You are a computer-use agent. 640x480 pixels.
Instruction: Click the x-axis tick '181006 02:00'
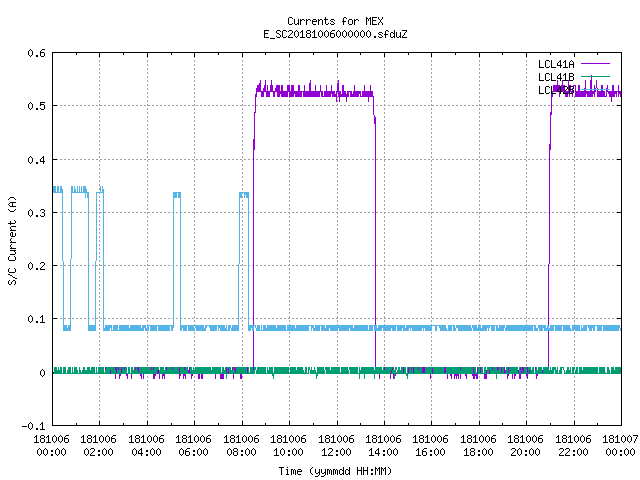[x=99, y=446]
